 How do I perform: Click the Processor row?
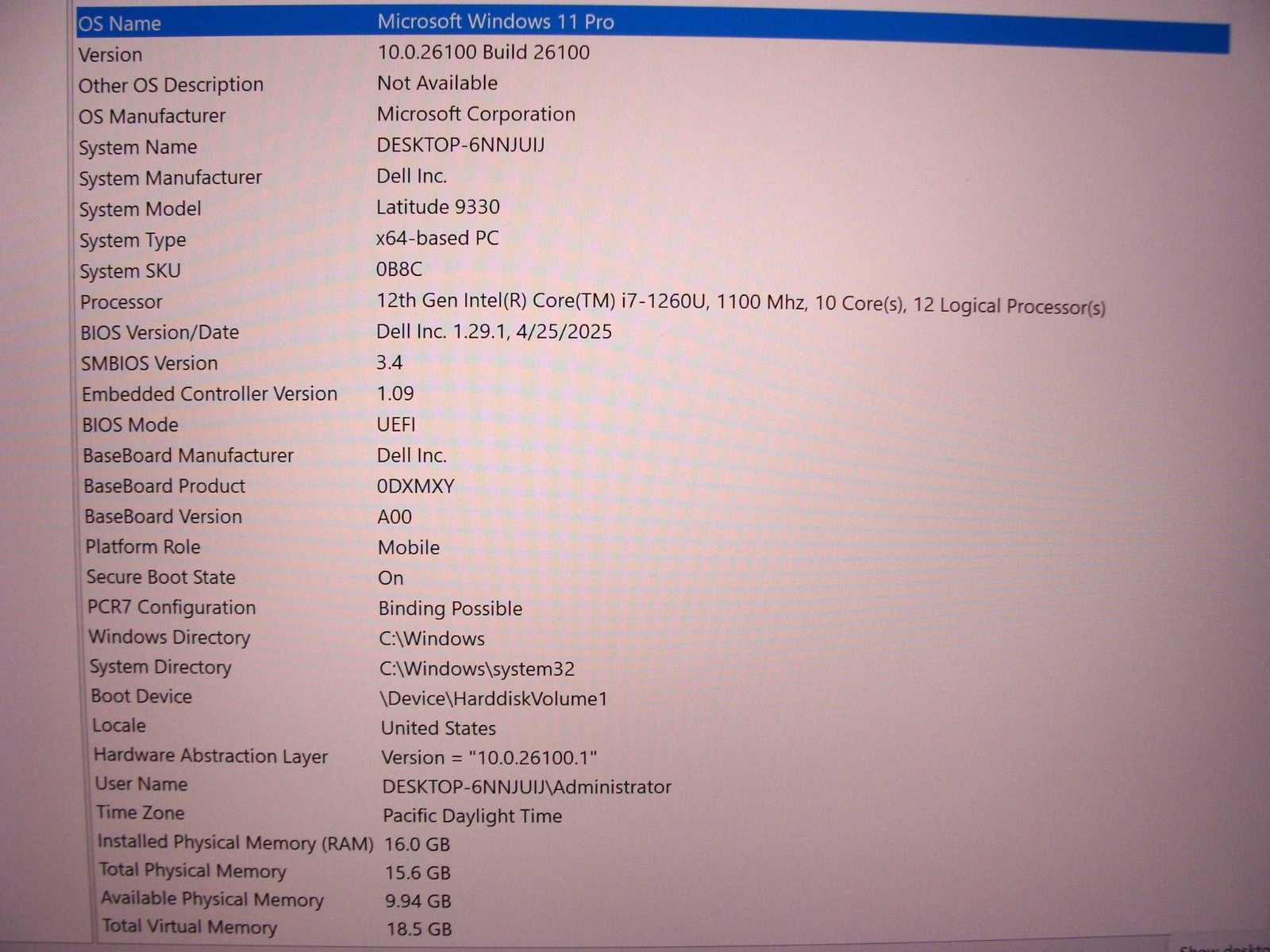121,302
